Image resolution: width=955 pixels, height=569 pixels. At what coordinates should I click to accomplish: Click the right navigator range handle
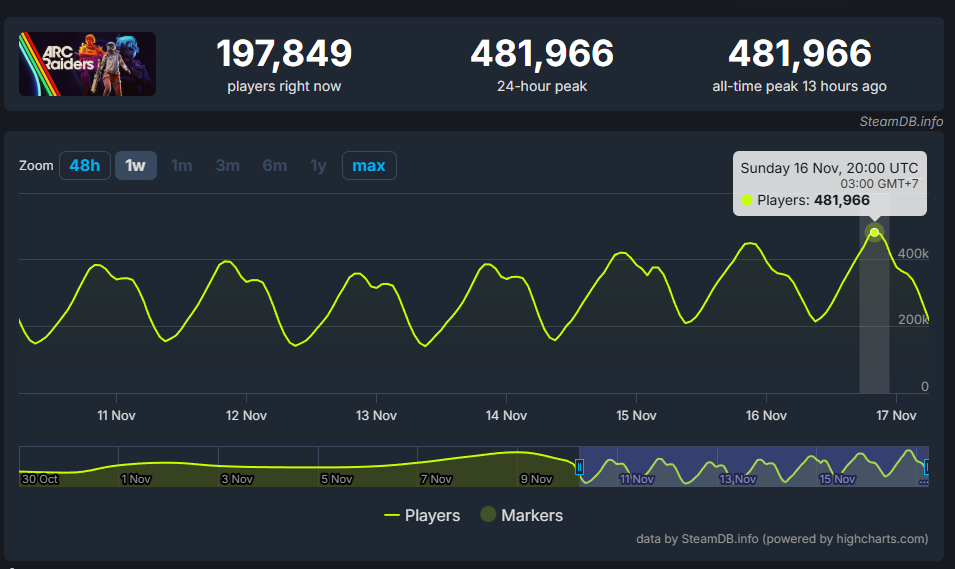click(x=927, y=466)
